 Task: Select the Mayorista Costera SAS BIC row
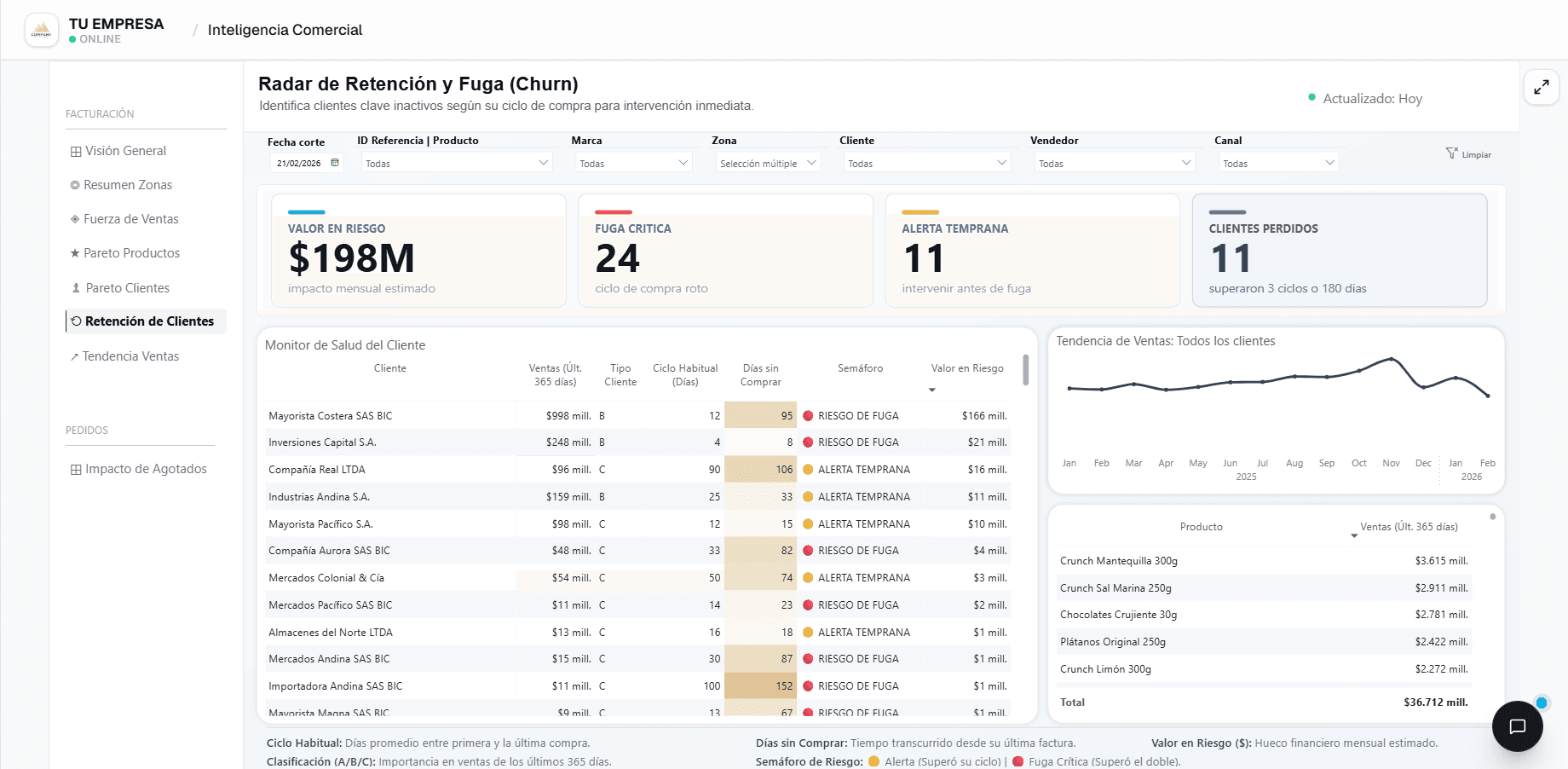pos(637,416)
